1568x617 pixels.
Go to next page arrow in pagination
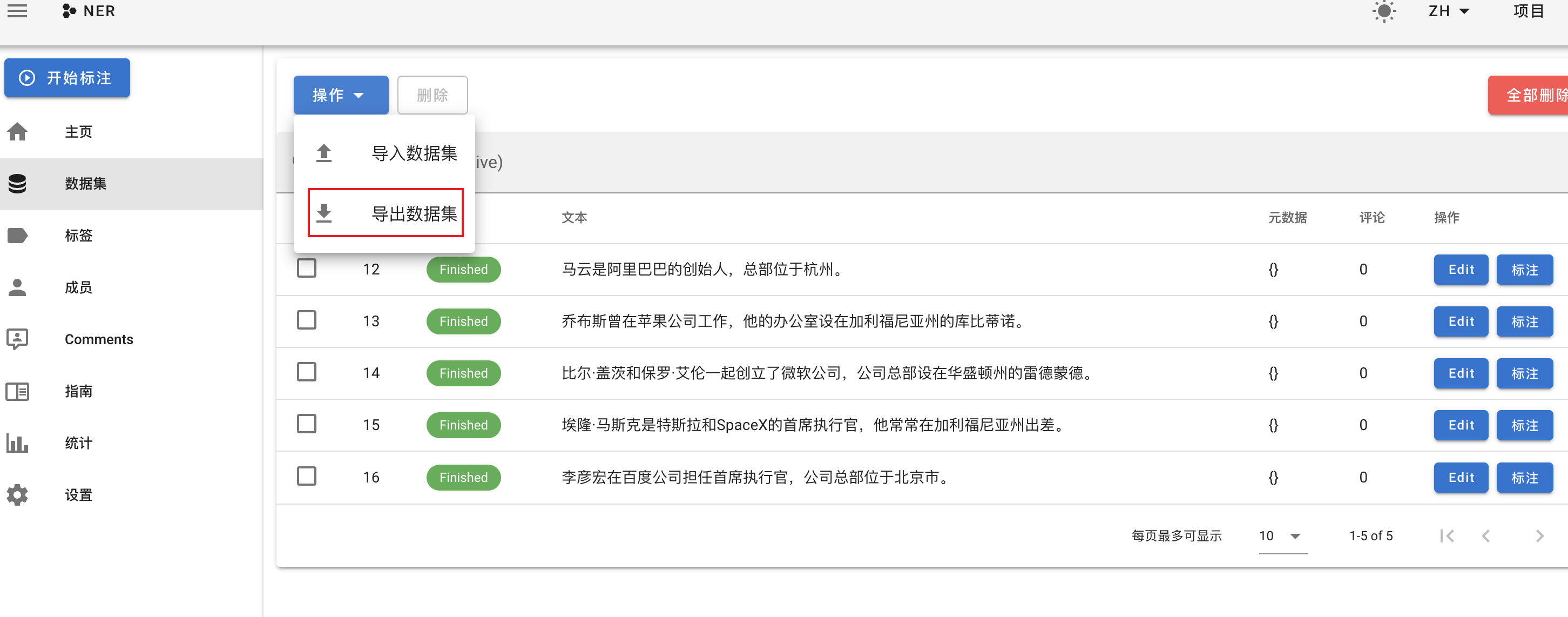(1539, 536)
